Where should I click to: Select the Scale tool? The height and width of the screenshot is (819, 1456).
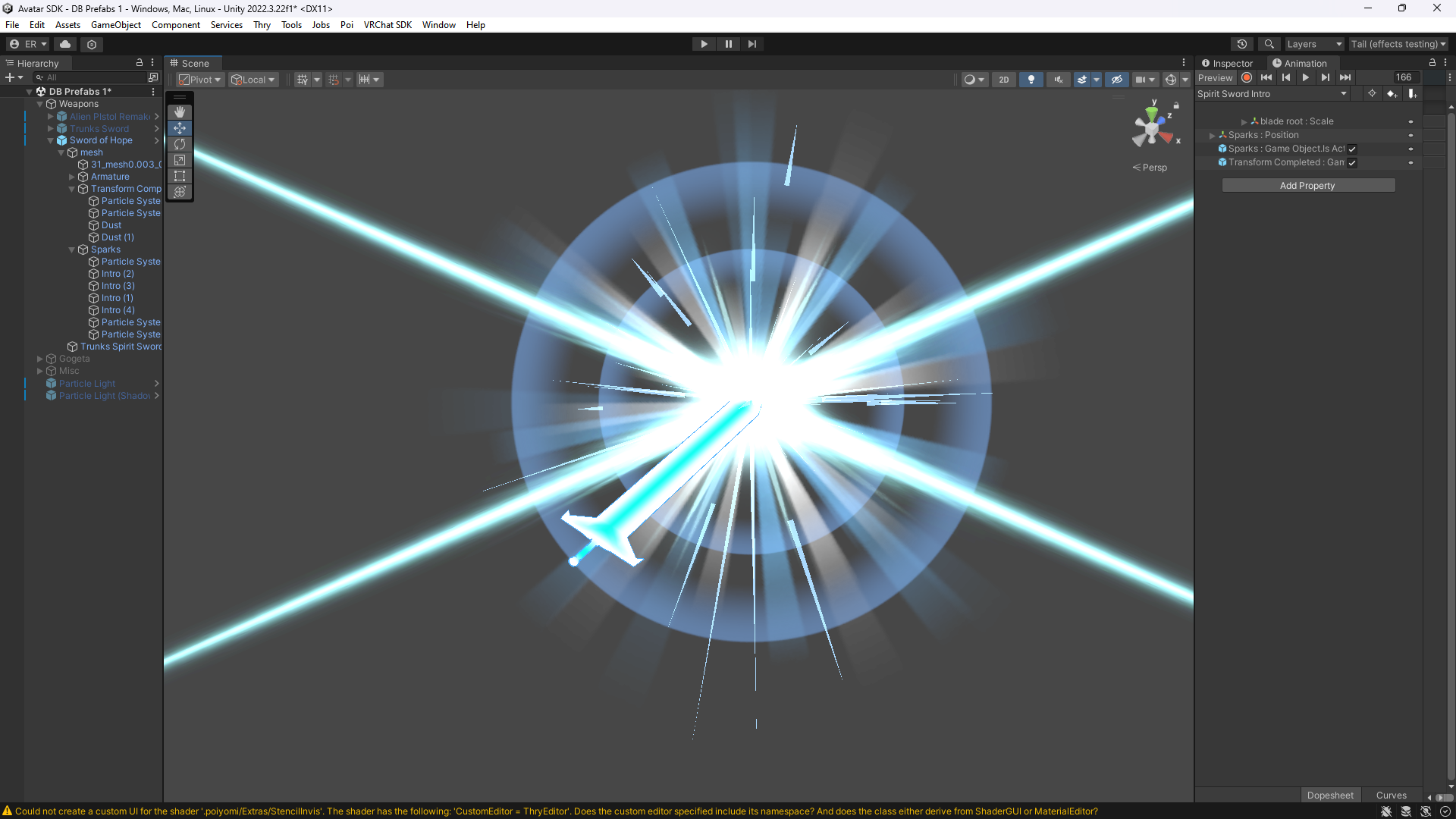point(180,160)
